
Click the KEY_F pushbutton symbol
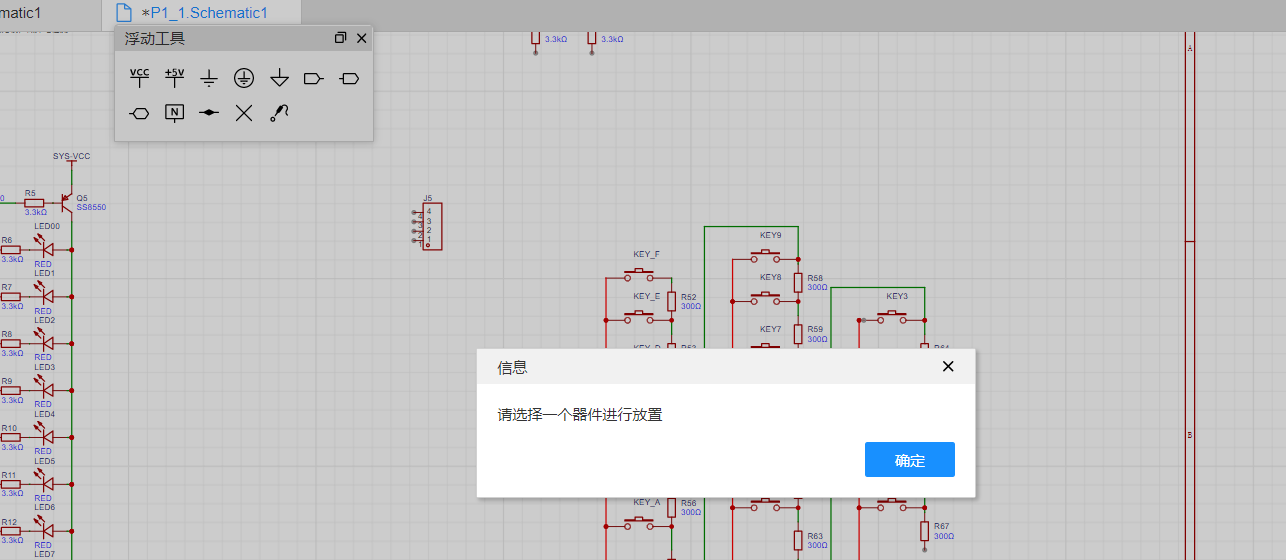coord(639,273)
